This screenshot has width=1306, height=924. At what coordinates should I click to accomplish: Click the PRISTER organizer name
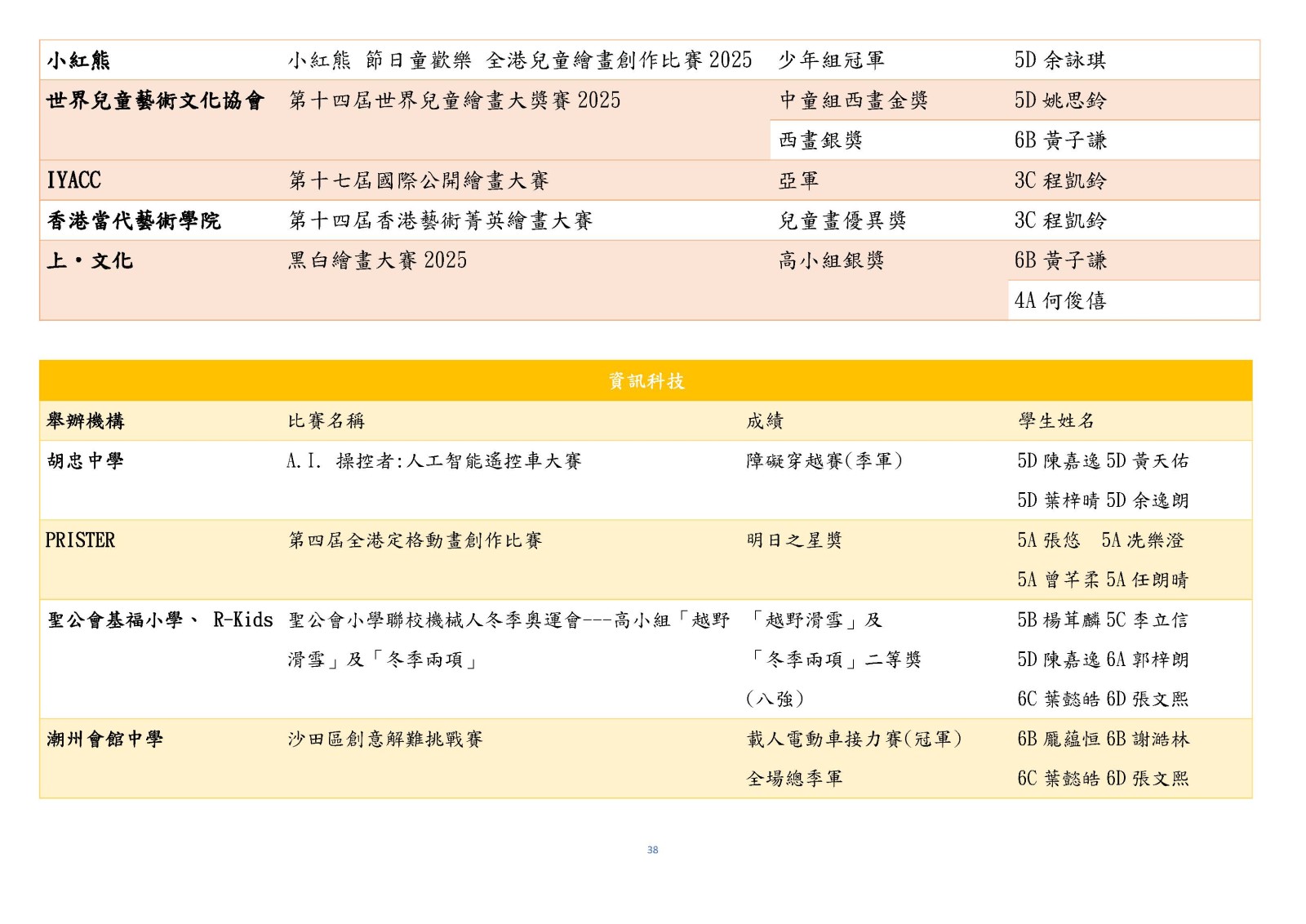point(80,540)
